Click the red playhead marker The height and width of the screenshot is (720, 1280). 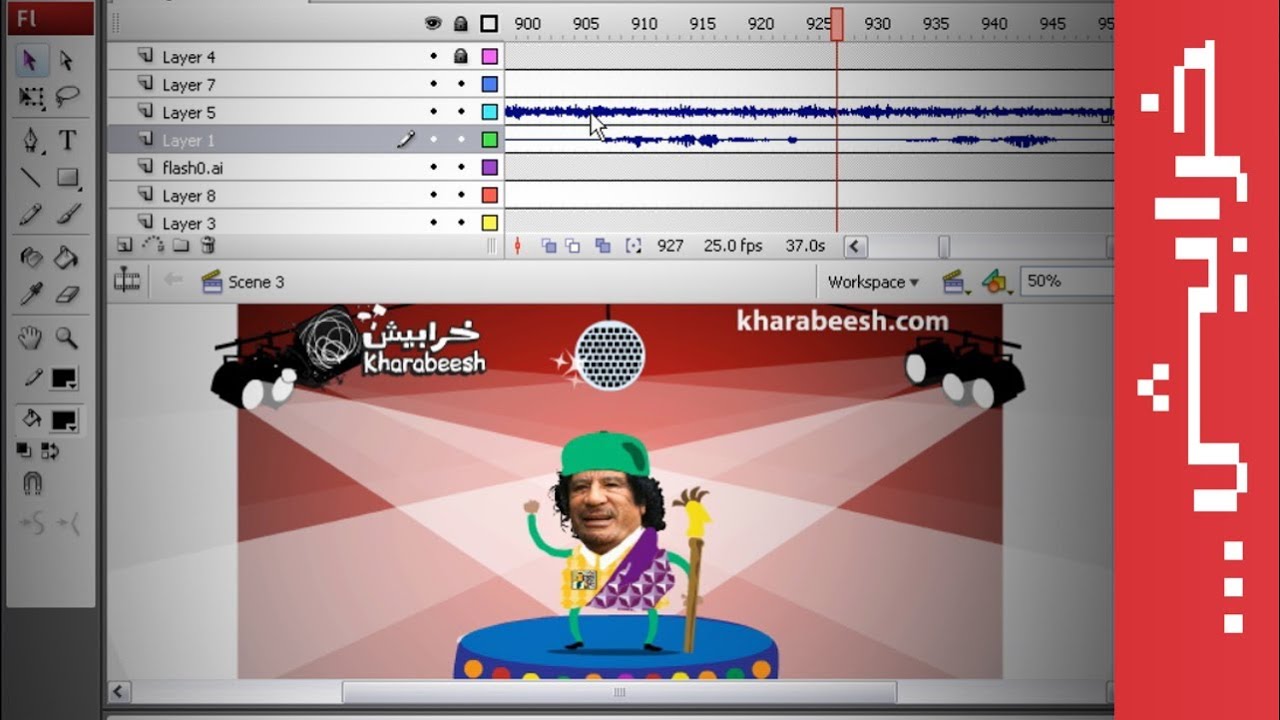pyautogui.click(x=837, y=24)
